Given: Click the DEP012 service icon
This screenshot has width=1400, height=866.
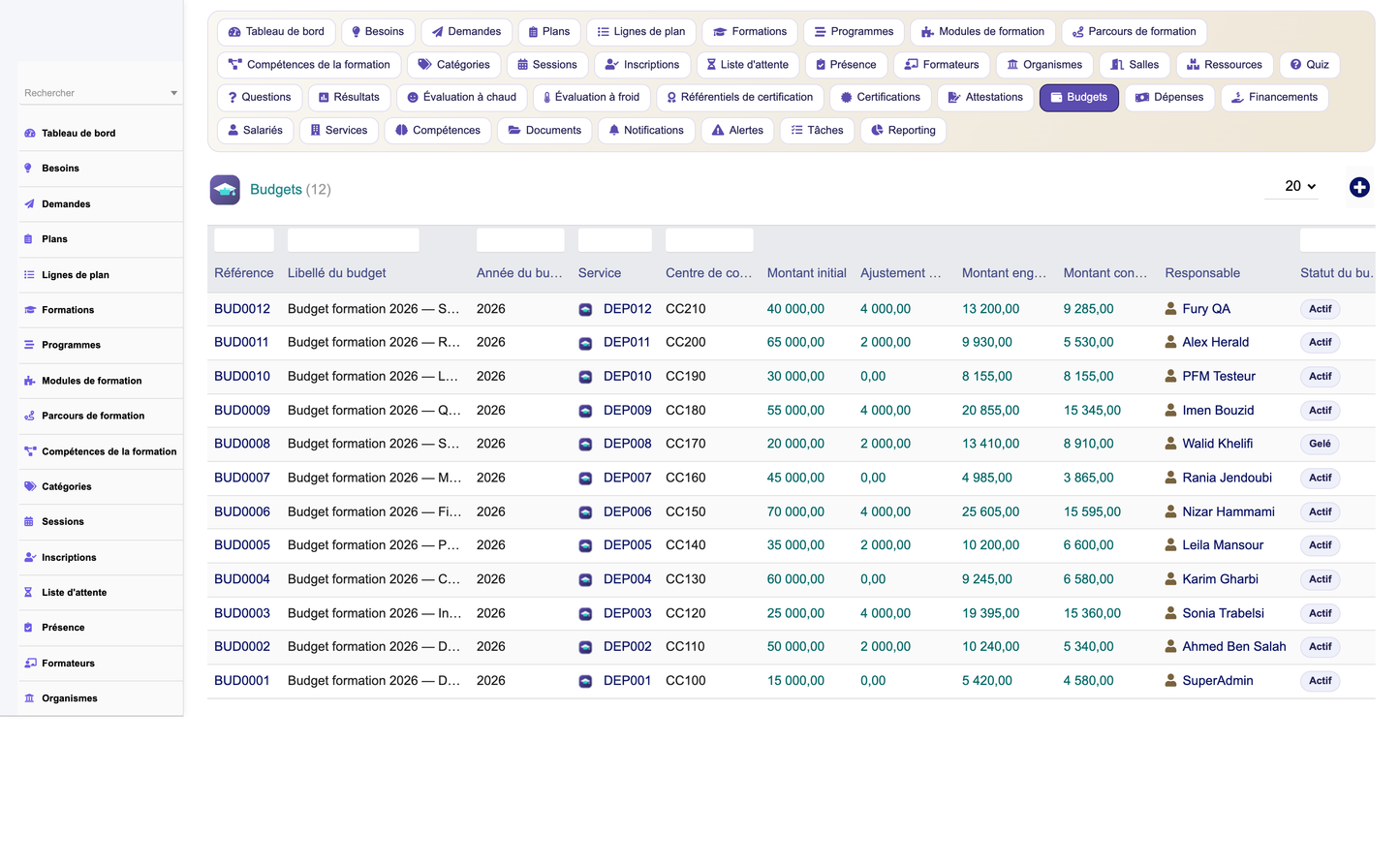Looking at the screenshot, I should (585, 309).
